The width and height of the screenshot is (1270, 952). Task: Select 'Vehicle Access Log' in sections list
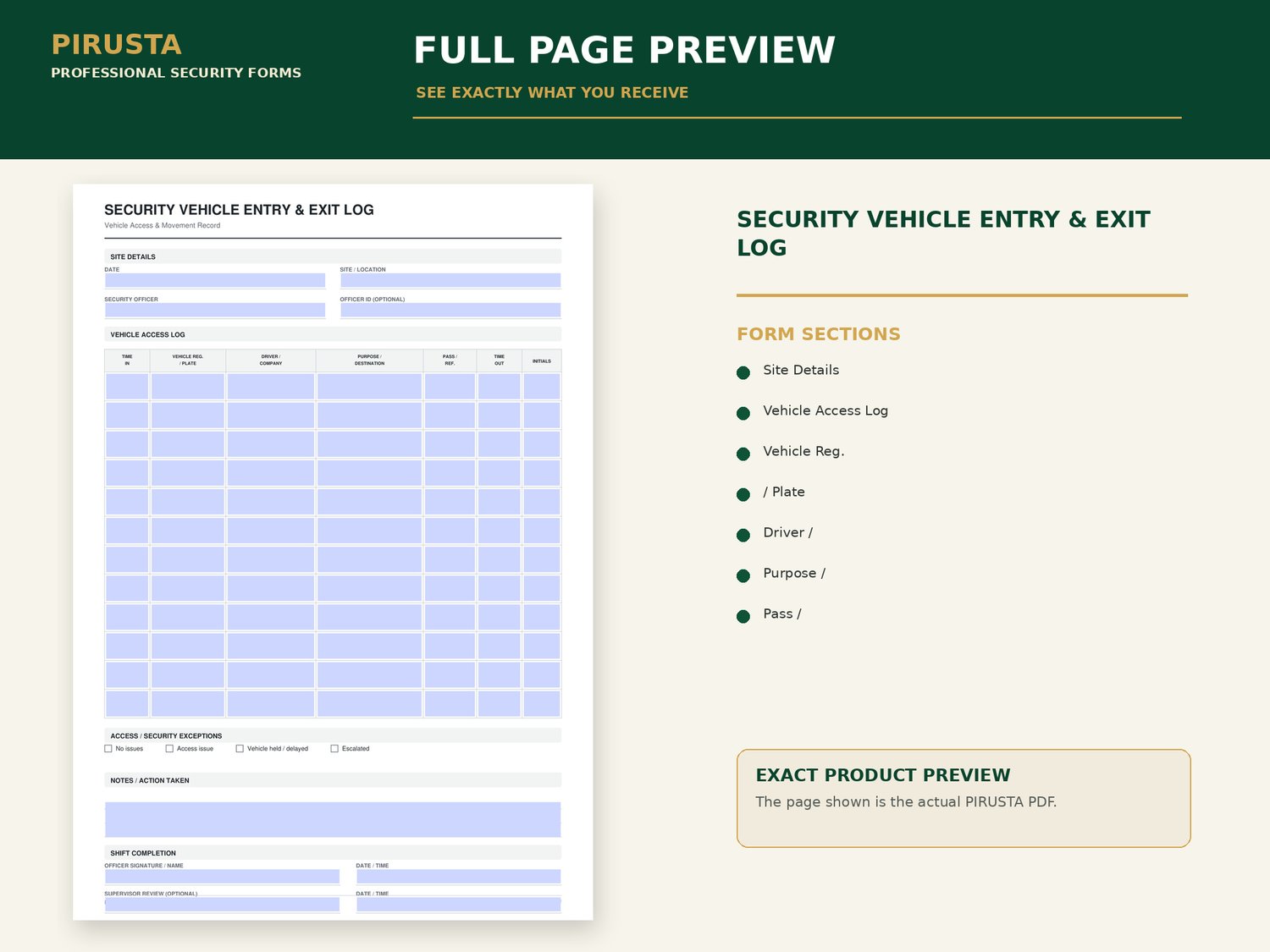[x=825, y=410]
